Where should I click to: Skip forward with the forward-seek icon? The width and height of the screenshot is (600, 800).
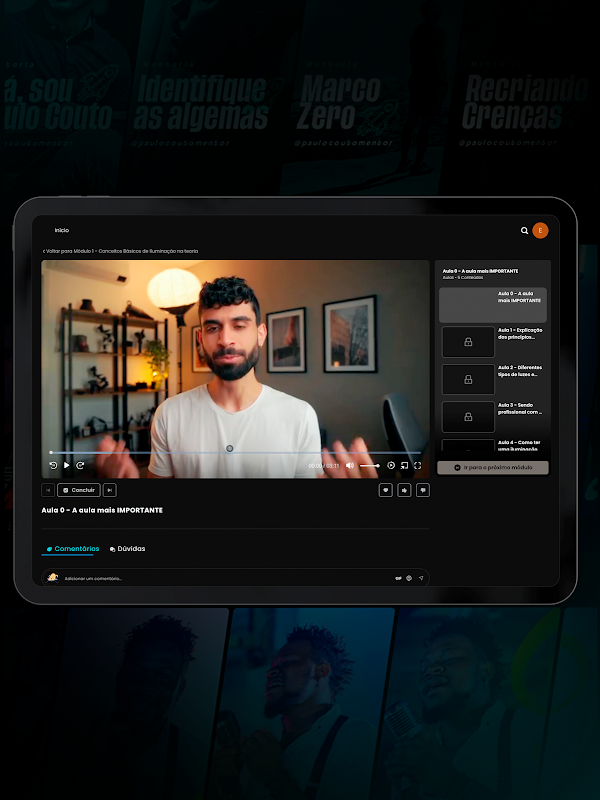pos(80,465)
